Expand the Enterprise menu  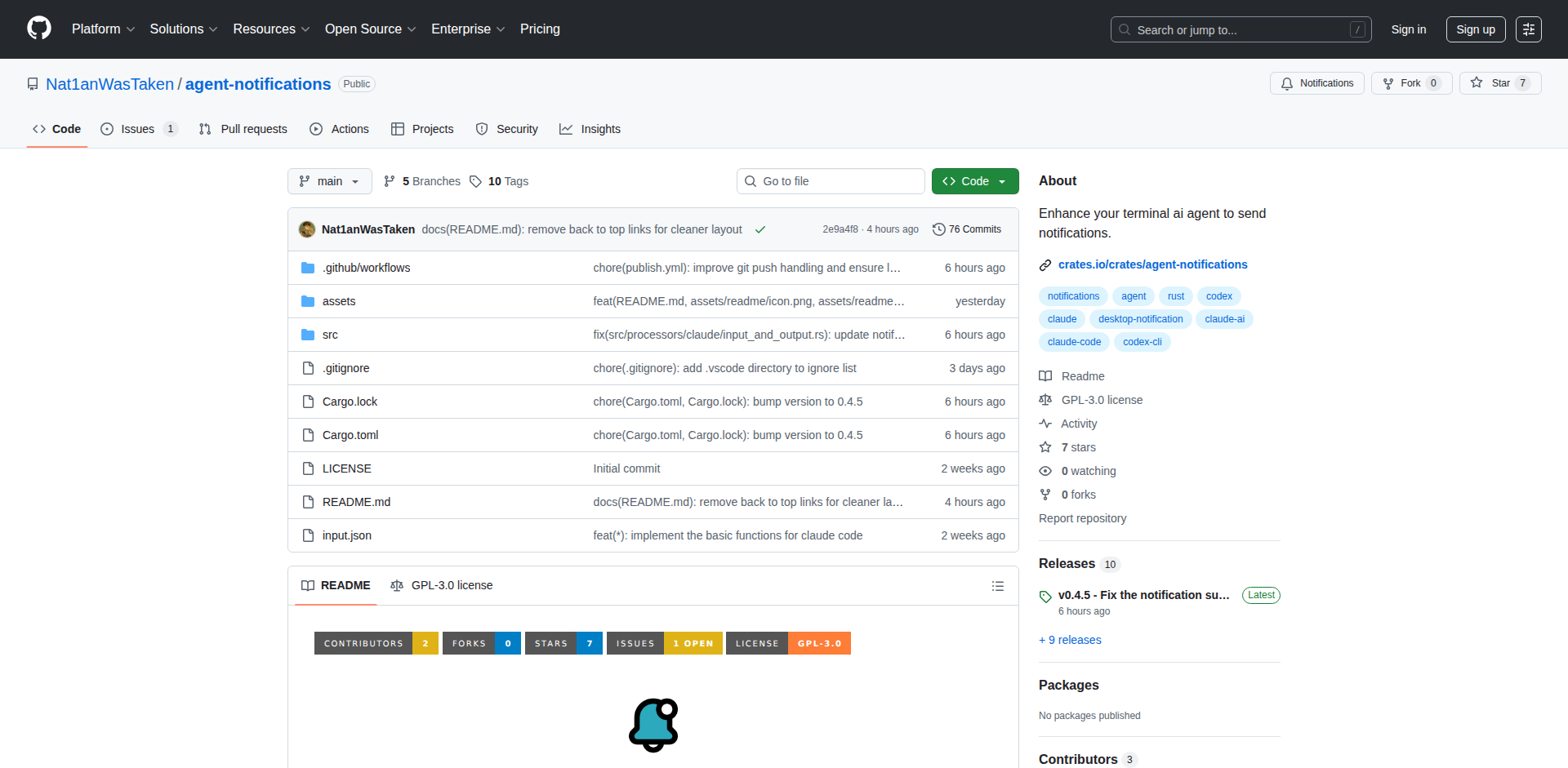pyautogui.click(x=468, y=29)
